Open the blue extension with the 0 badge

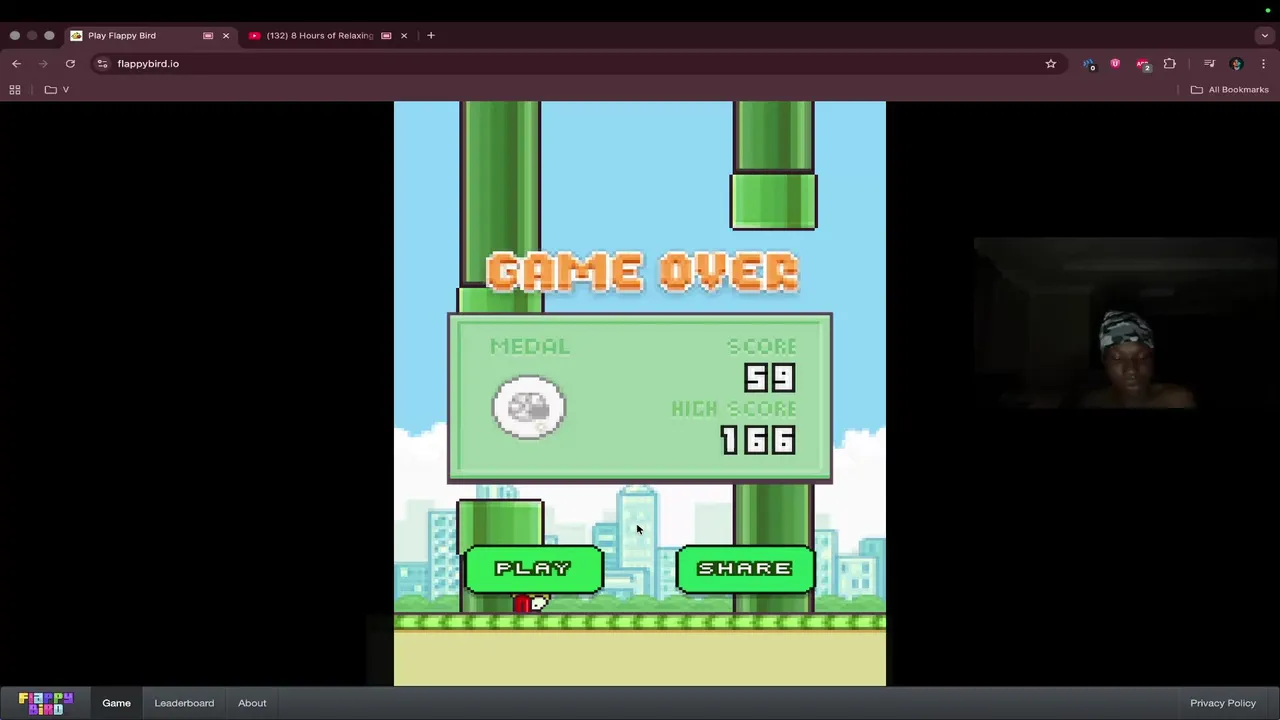(1089, 64)
